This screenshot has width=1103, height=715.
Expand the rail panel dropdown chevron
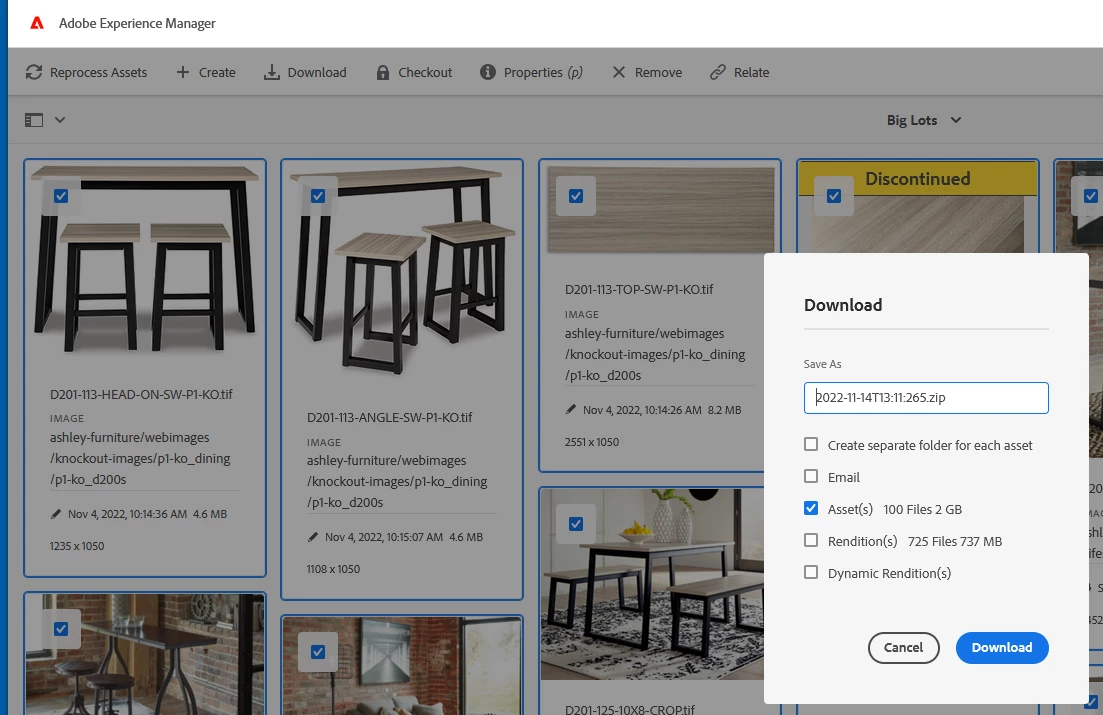tap(60, 120)
